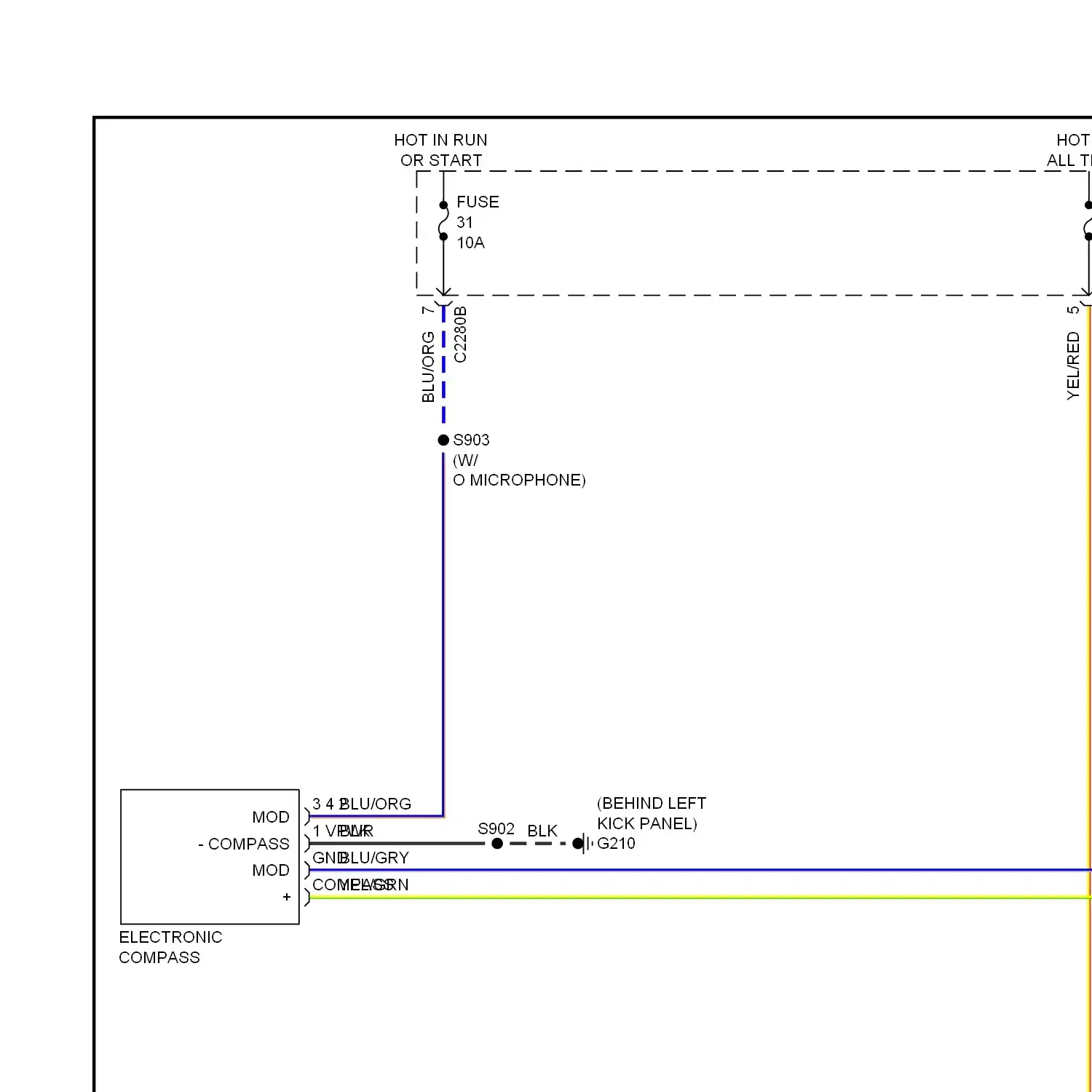Click the ground symbol beside G210

pos(582,844)
